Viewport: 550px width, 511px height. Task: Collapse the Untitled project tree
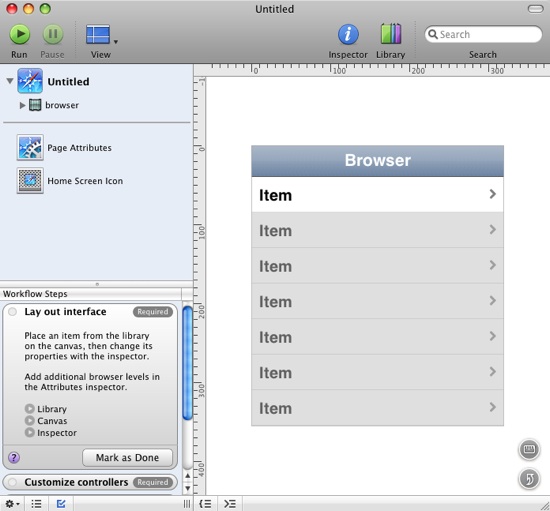(x=10, y=81)
